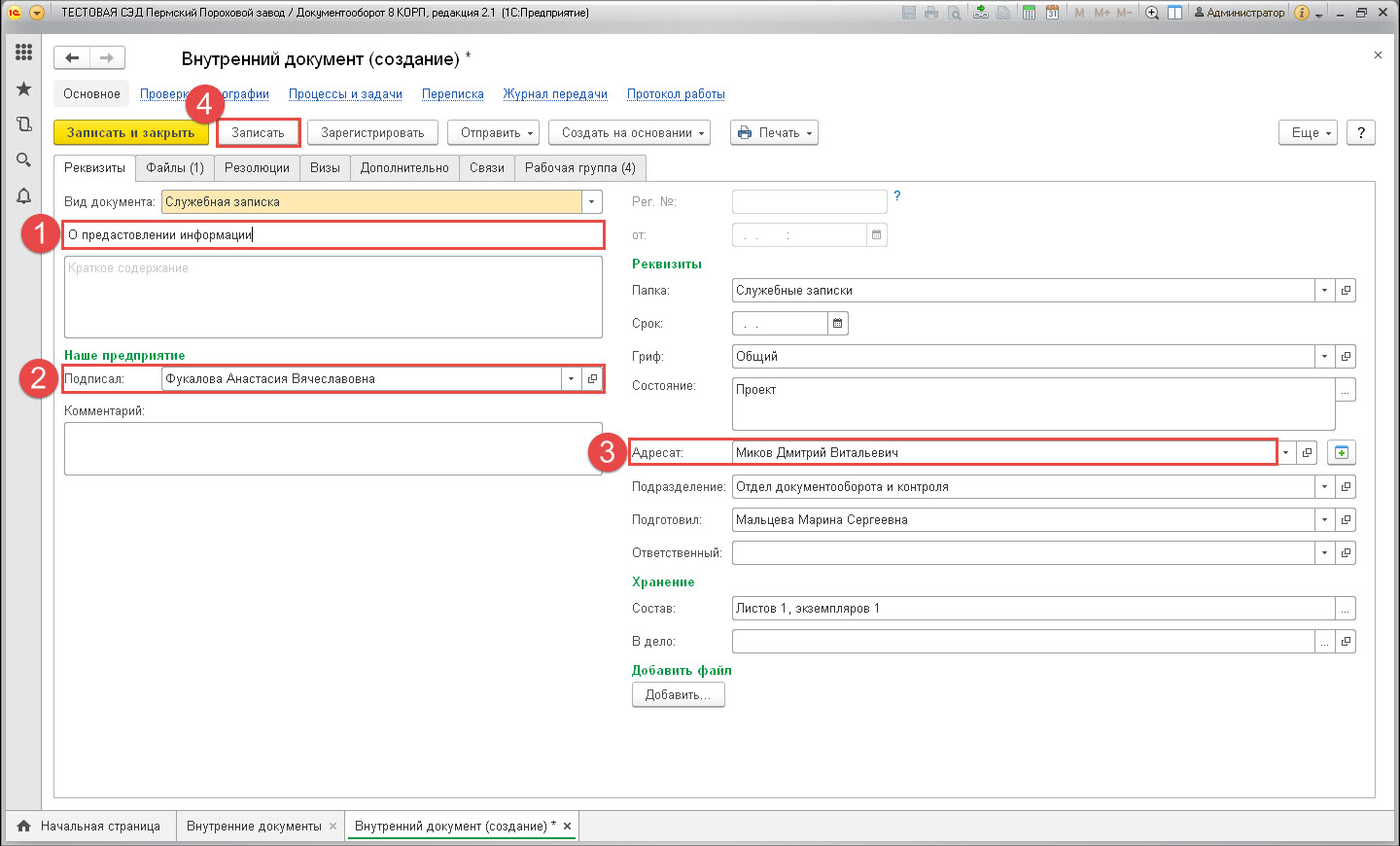Viewport: 1400px width, 846px height.
Task: Open Состав ellipsis button
Action: point(1346,608)
